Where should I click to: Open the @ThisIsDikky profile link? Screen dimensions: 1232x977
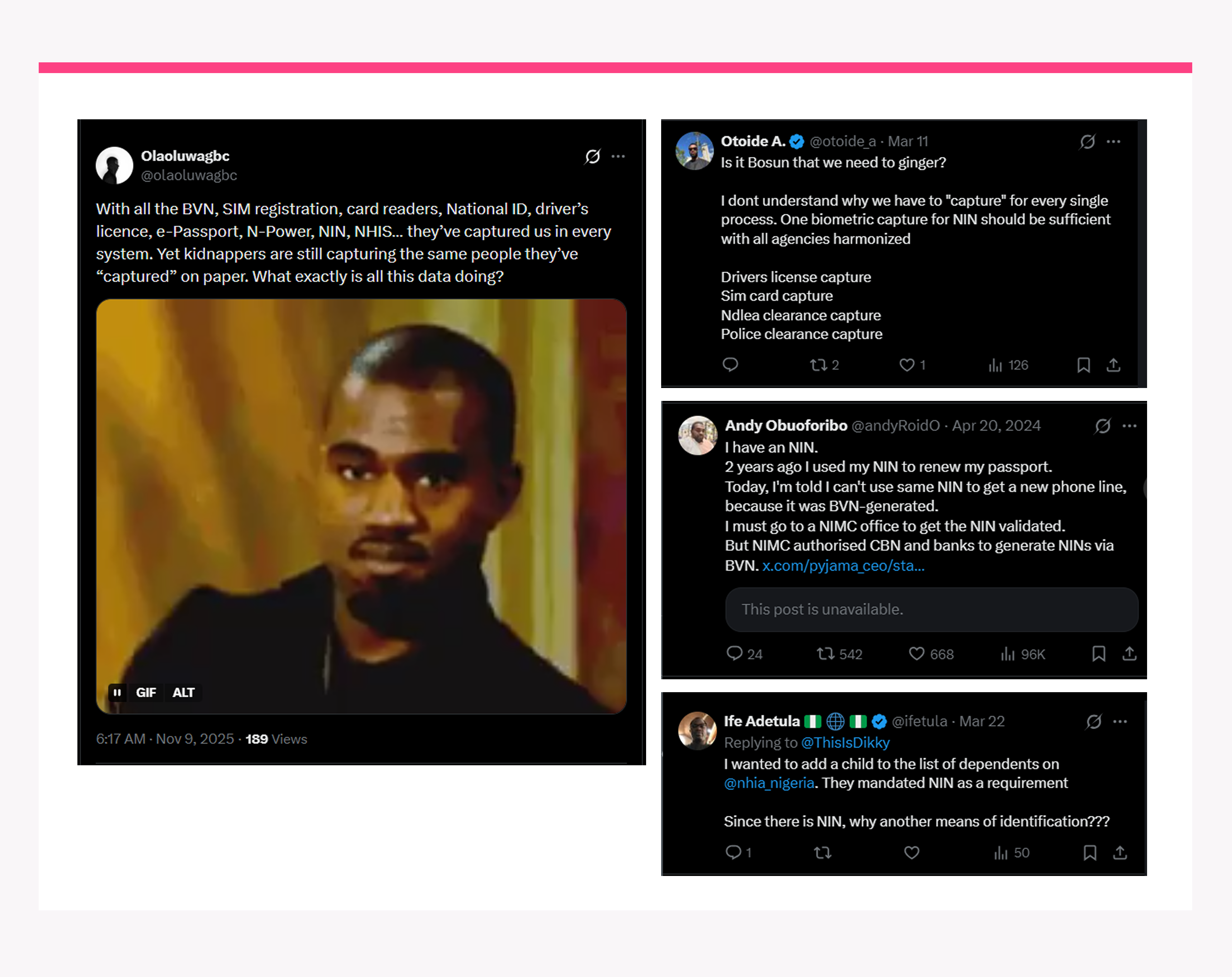click(x=845, y=743)
